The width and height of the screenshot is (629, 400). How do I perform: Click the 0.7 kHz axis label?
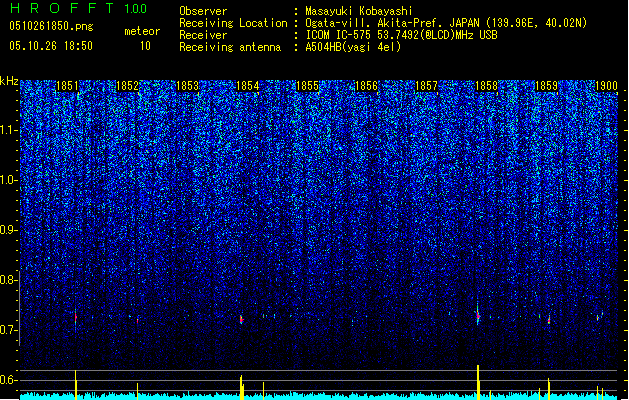coord(9,330)
